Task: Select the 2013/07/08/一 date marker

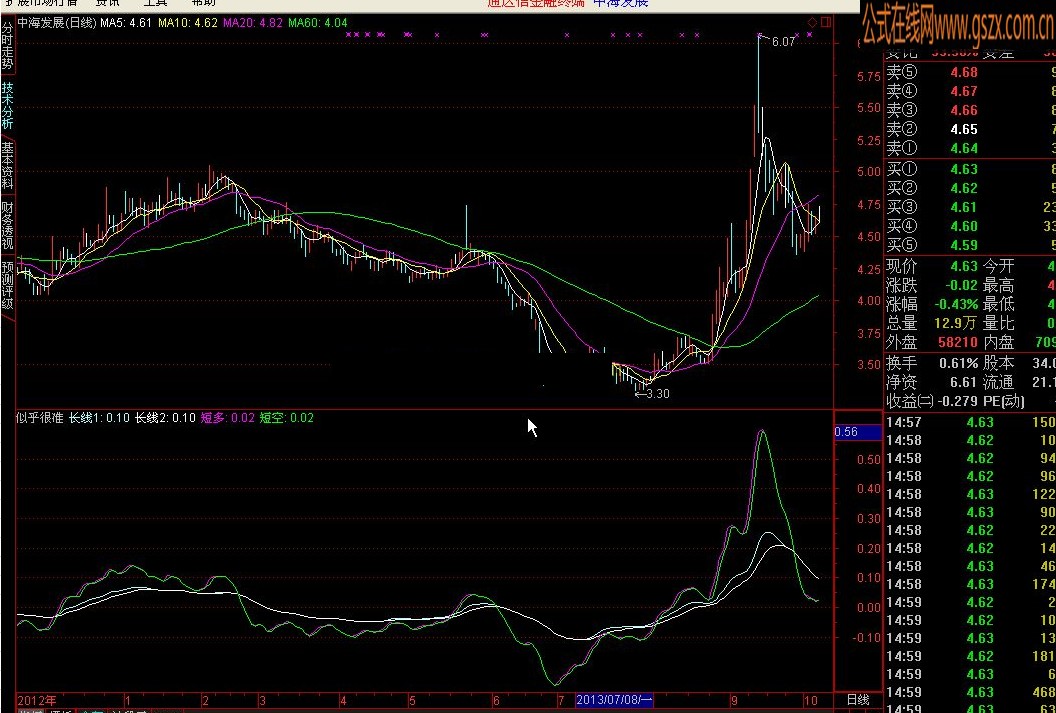Action: [614, 700]
